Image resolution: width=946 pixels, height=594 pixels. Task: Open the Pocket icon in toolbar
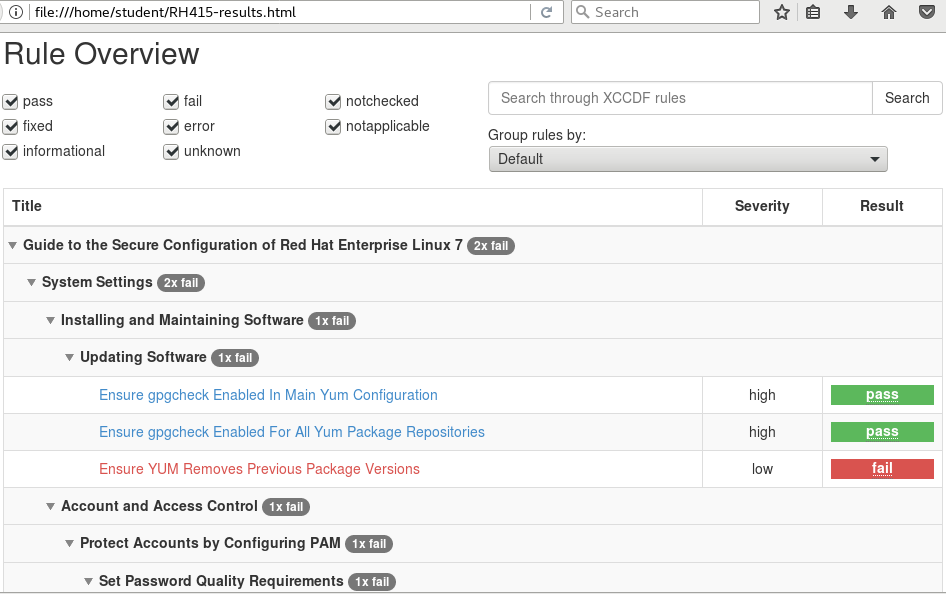pos(926,13)
